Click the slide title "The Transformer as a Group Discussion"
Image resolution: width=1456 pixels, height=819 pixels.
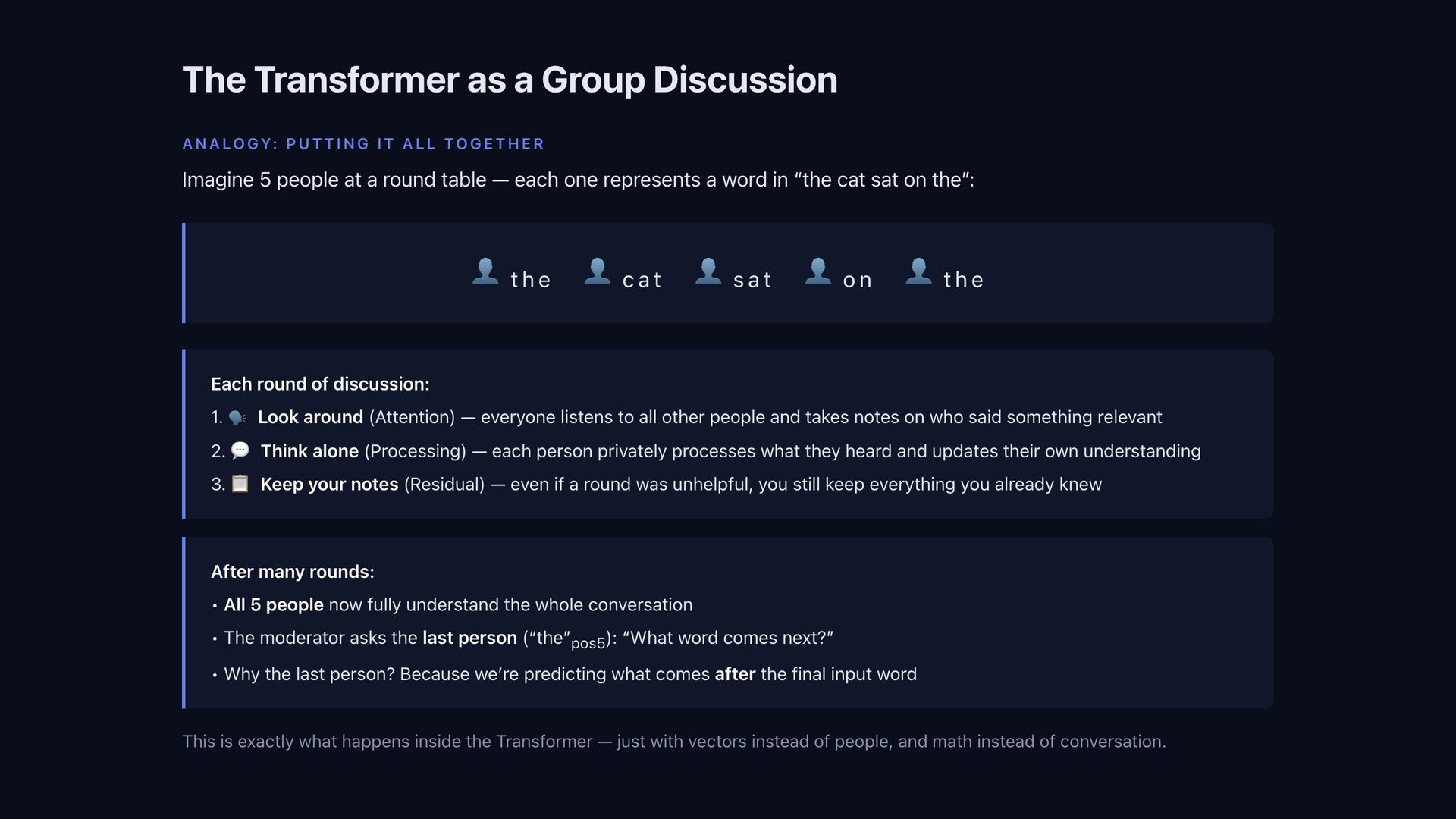[x=510, y=80]
